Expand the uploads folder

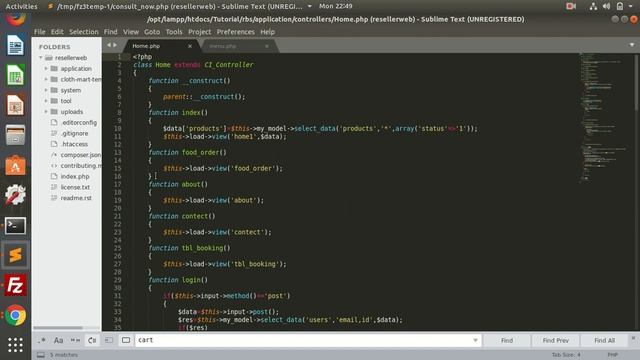tap(46, 111)
